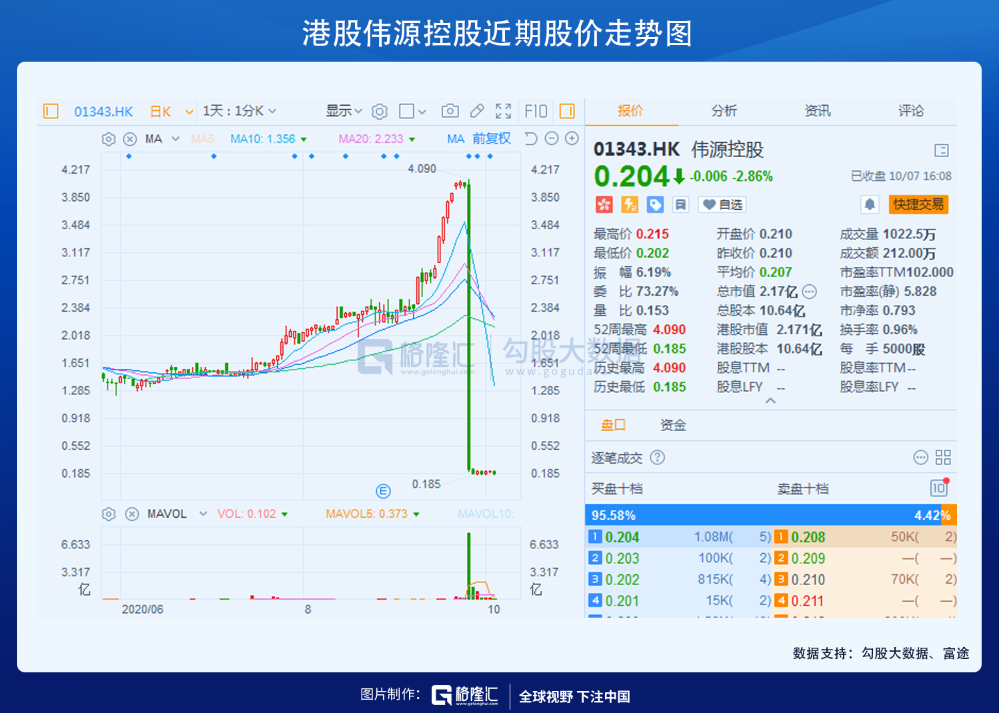This screenshot has height=713, width=999.
Task: Click the E event marker on the chart
Action: (x=383, y=491)
